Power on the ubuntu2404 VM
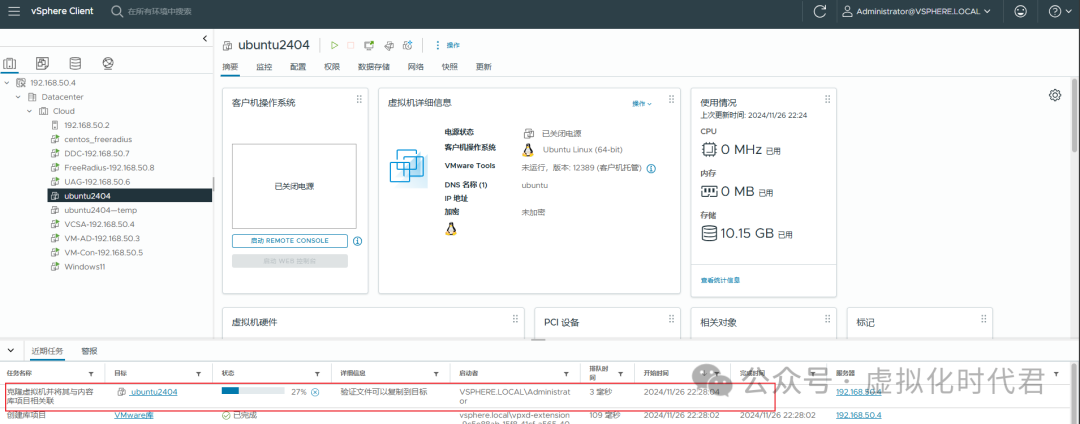Image resolution: width=1080 pixels, height=424 pixels. coord(334,45)
